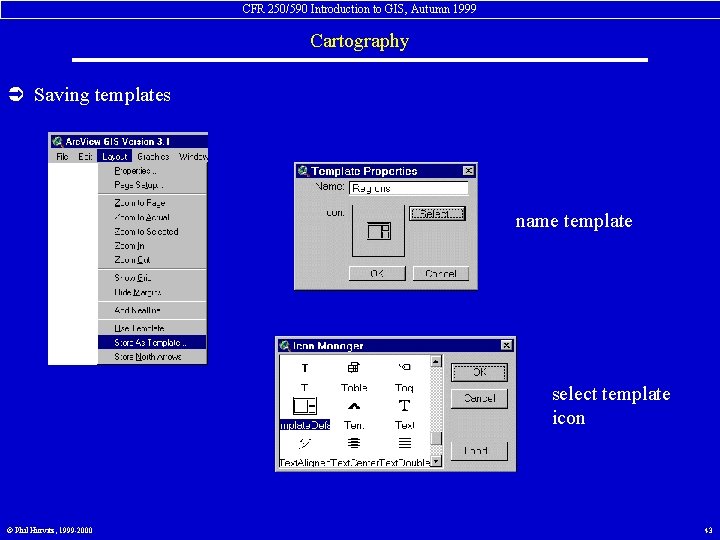Open the Graphics menu
Screen dimensions: 720x540
[x=153, y=157]
